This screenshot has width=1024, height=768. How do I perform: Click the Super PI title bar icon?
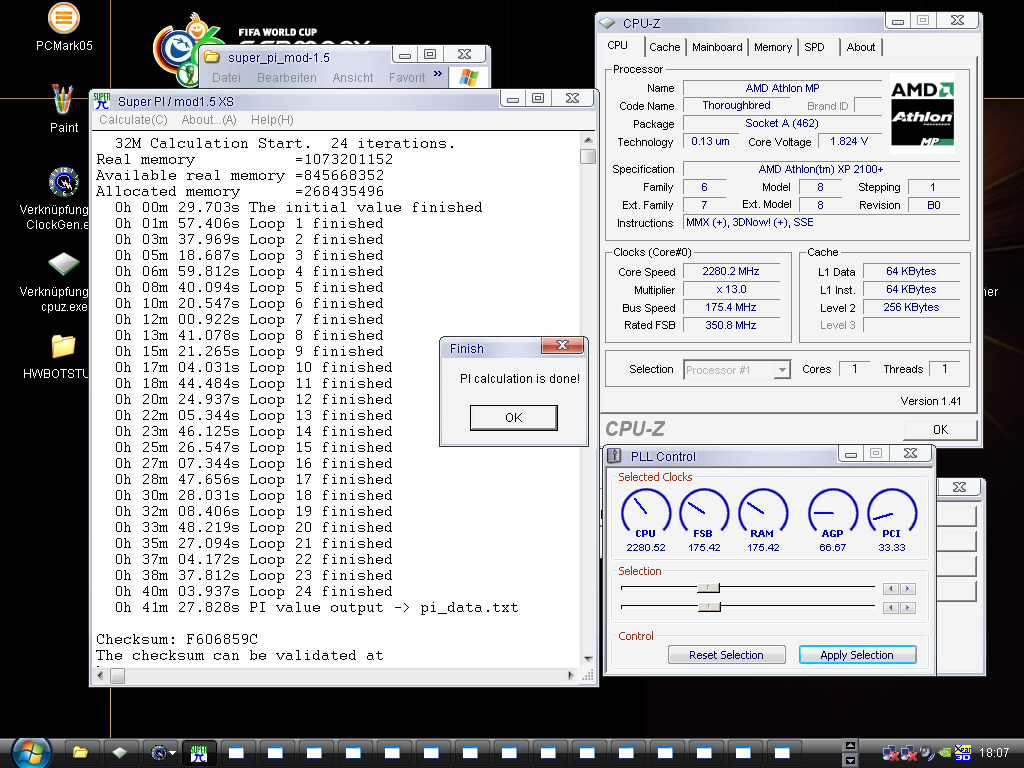coord(102,101)
